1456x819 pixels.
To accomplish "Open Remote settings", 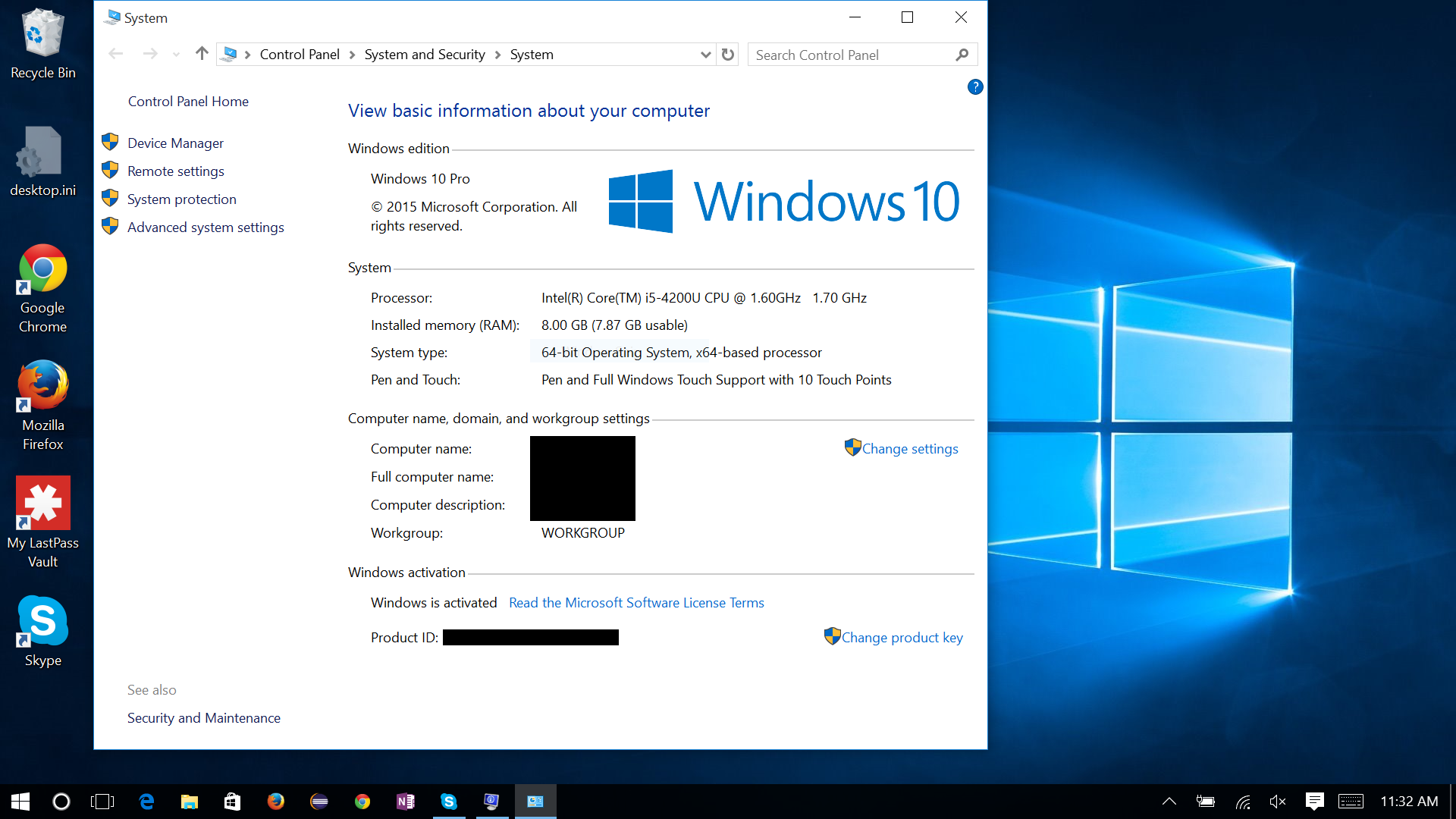I will coord(175,171).
